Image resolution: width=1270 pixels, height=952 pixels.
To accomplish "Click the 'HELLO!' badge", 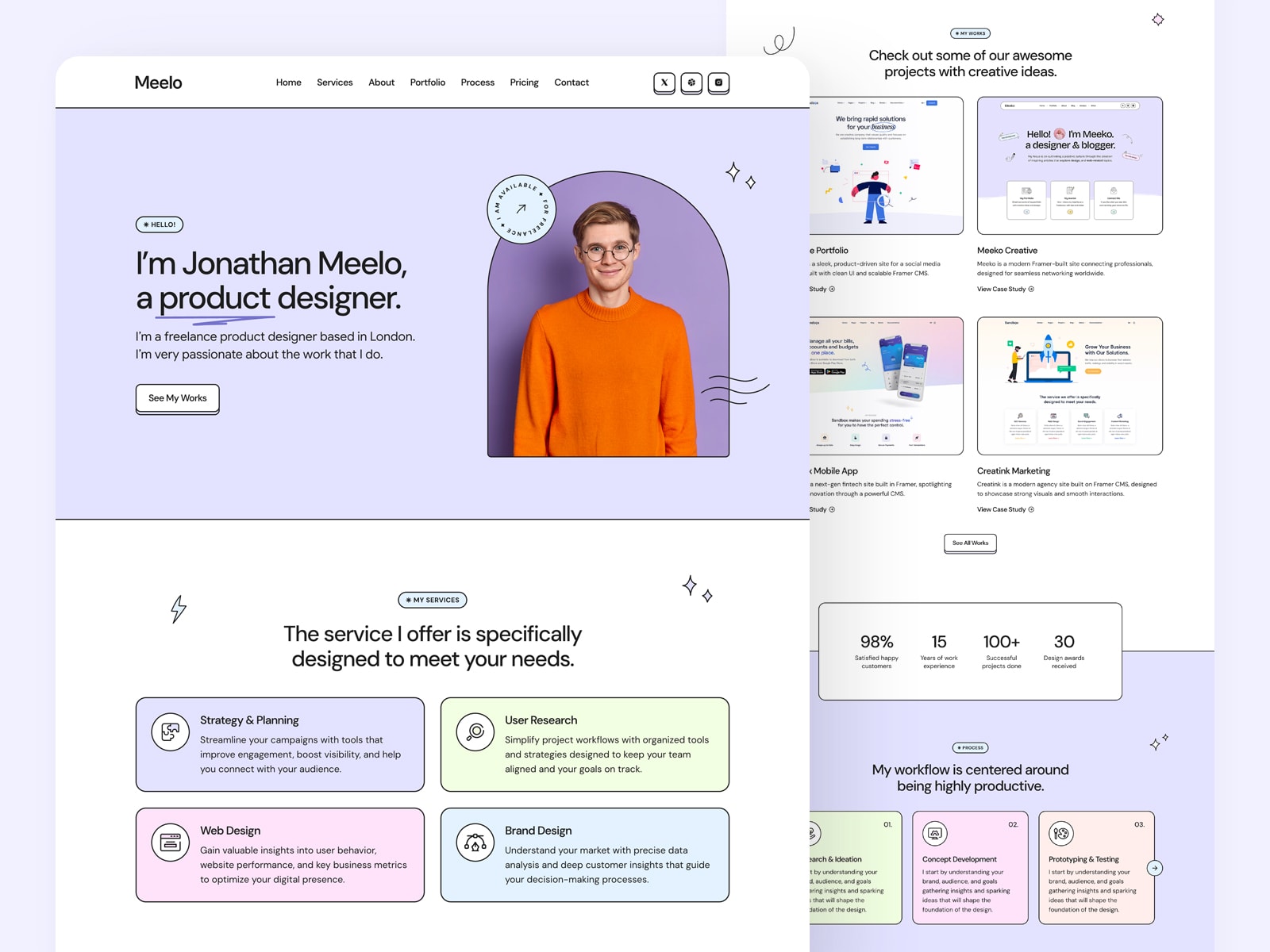I will (x=160, y=225).
